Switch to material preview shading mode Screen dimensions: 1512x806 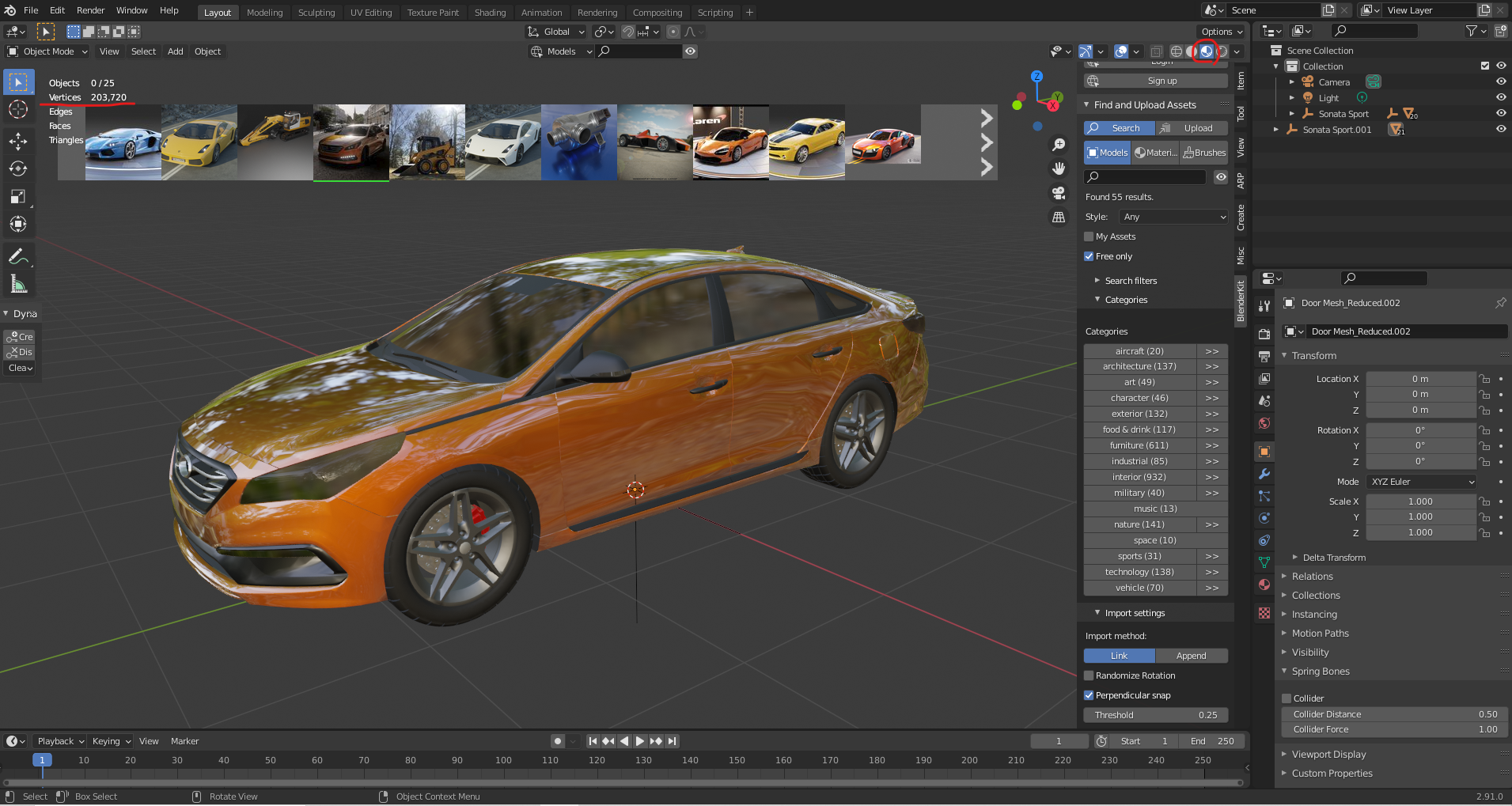(x=1207, y=51)
